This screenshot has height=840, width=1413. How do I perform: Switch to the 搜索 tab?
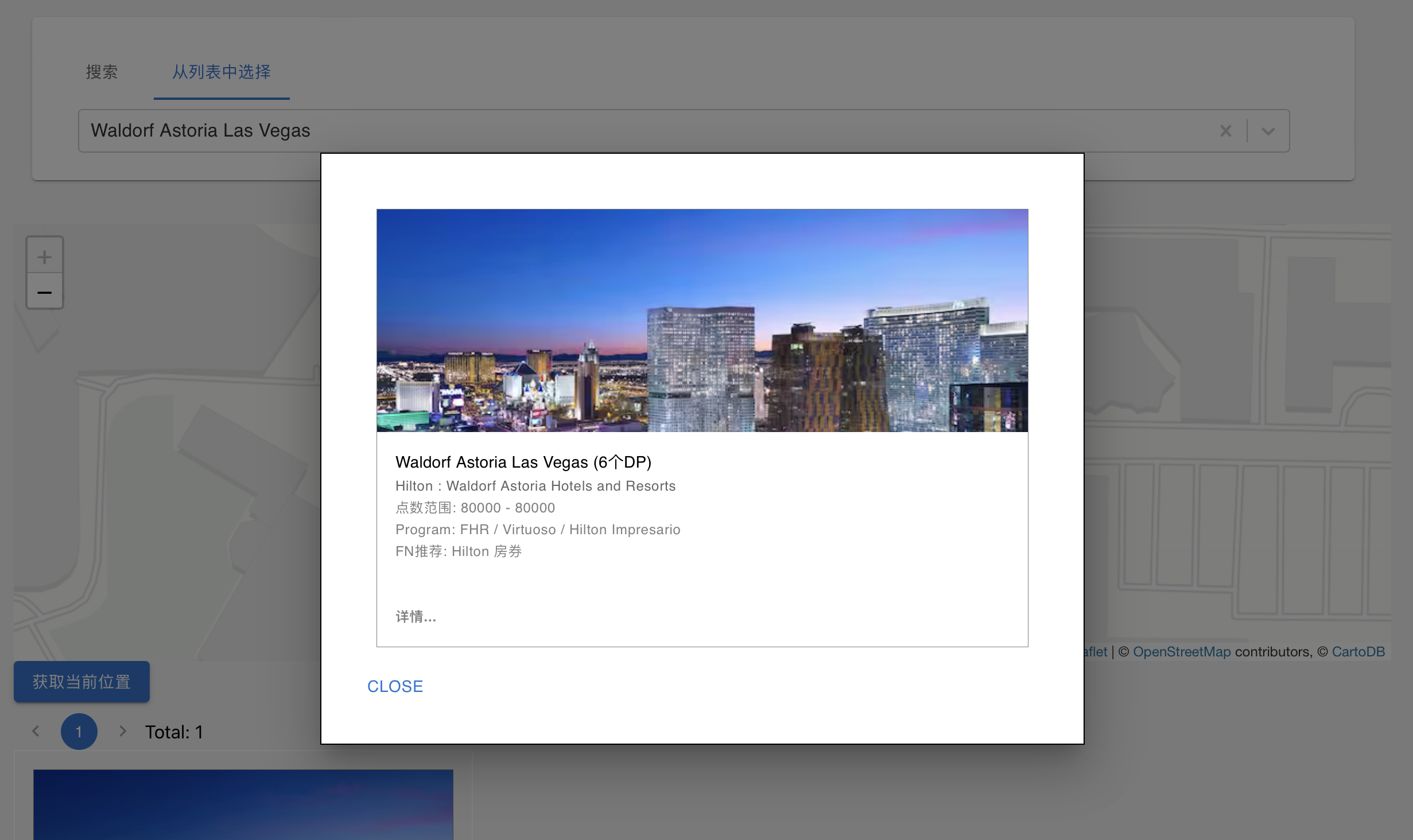pos(102,72)
